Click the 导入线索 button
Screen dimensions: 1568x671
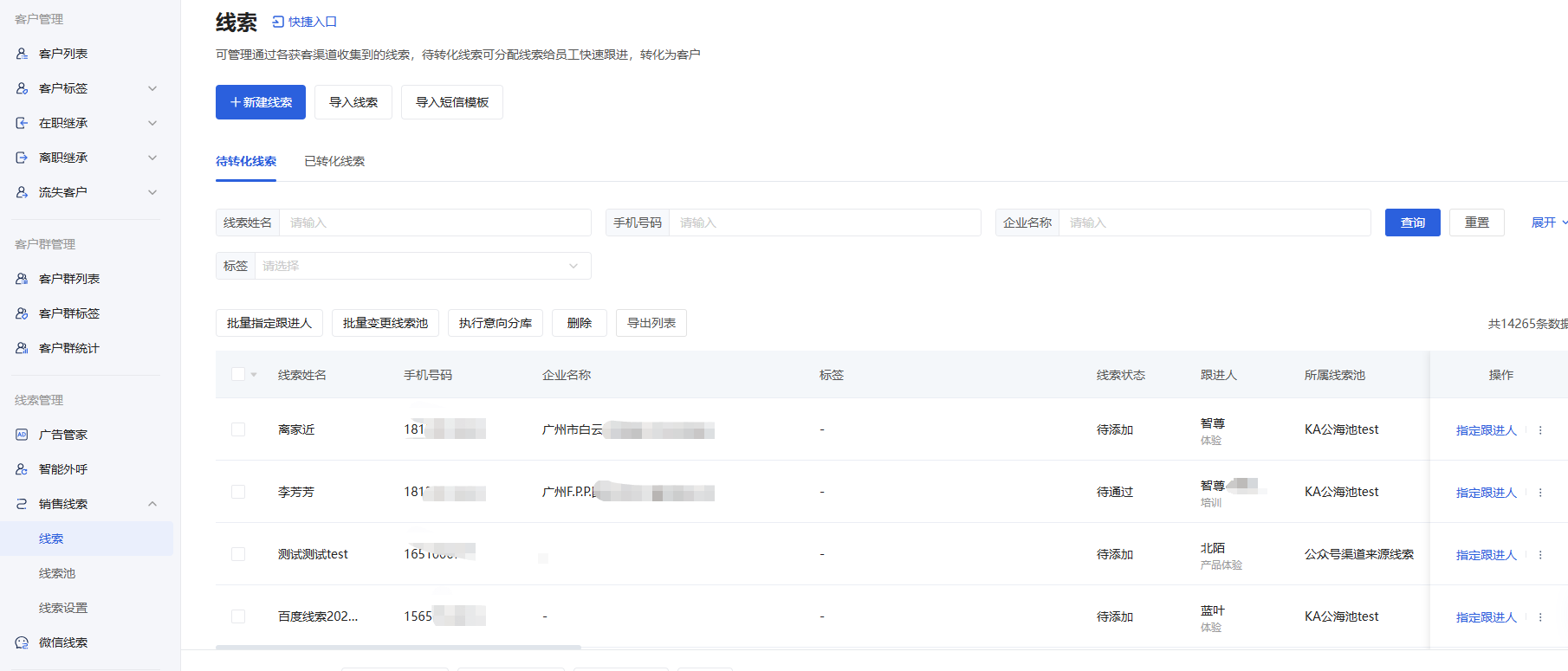353,102
